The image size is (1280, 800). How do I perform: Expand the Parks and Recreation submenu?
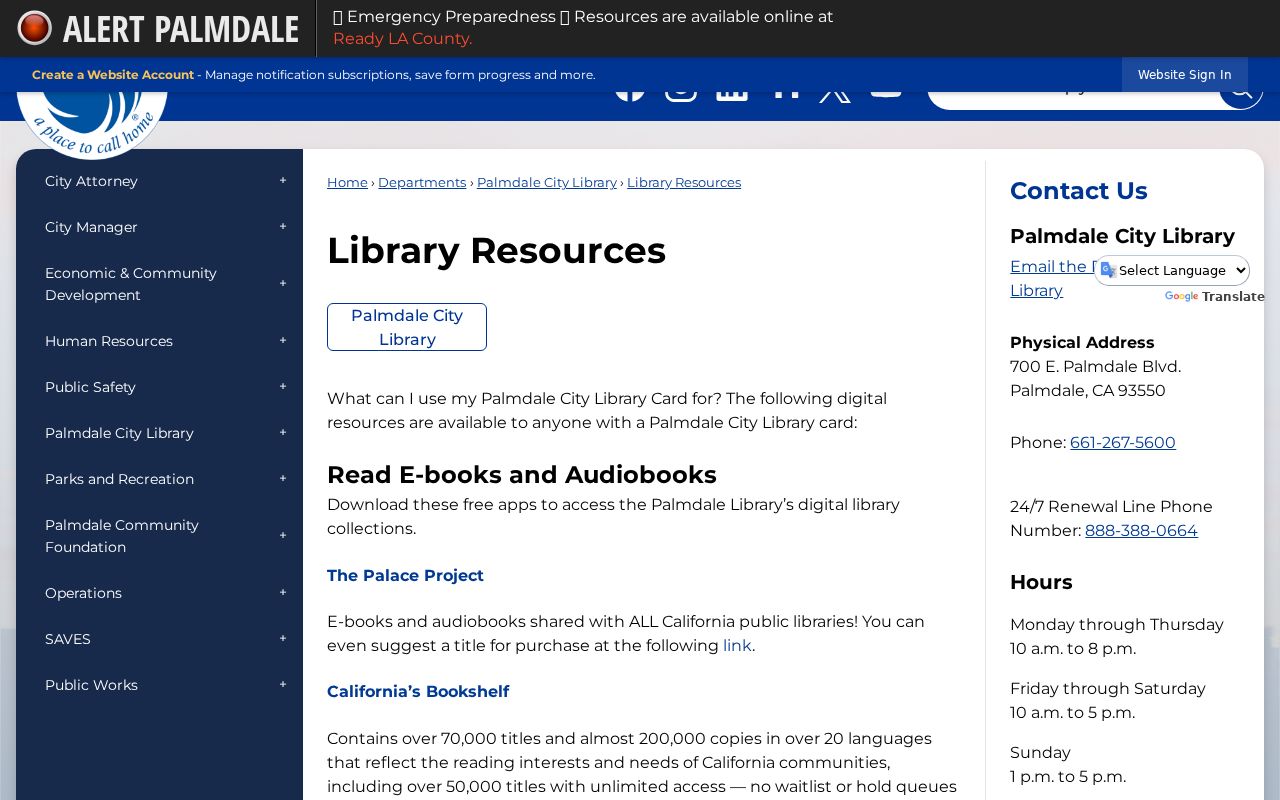283,479
